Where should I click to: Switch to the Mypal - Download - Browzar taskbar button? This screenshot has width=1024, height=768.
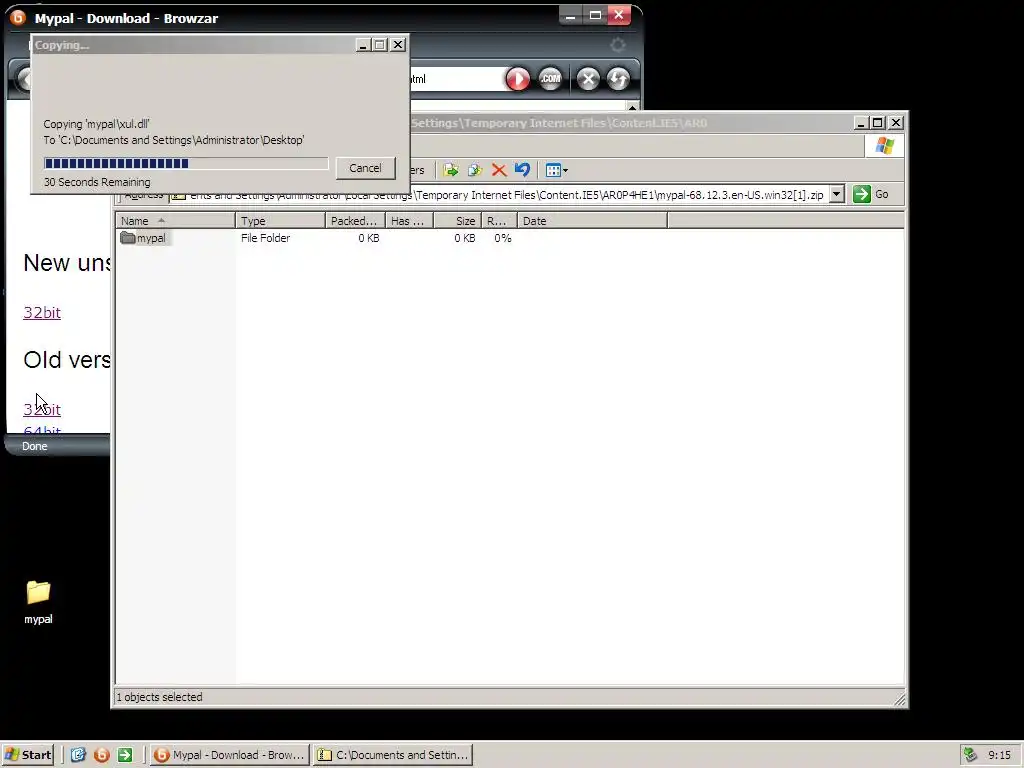coord(229,755)
